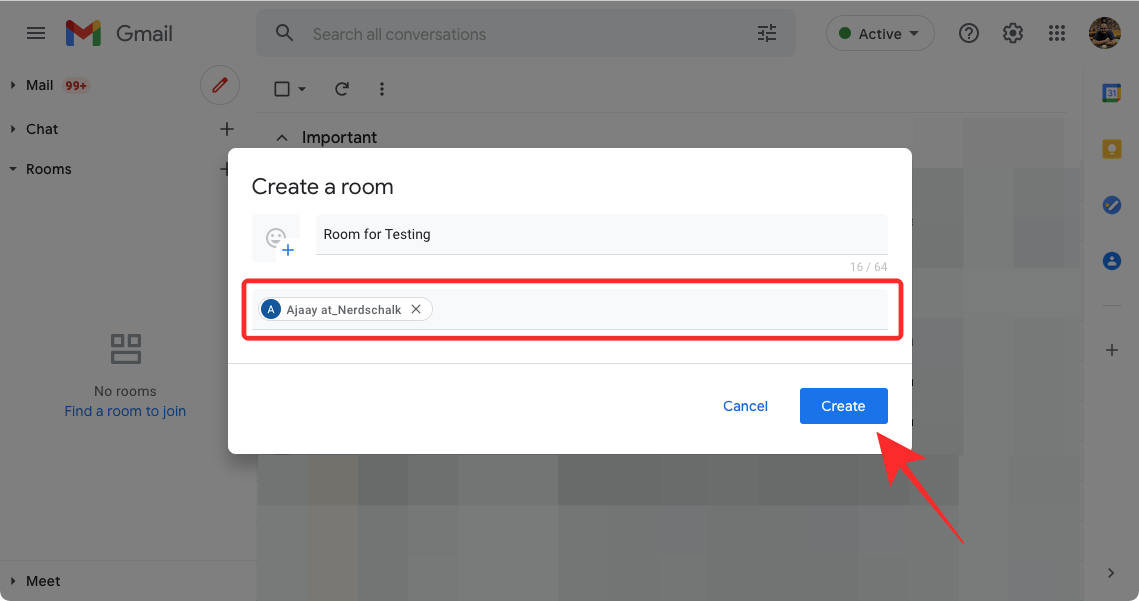The image size is (1139, 601).
Task: Open Google Tasks side panel
Action: click(x=1111, y=205)
